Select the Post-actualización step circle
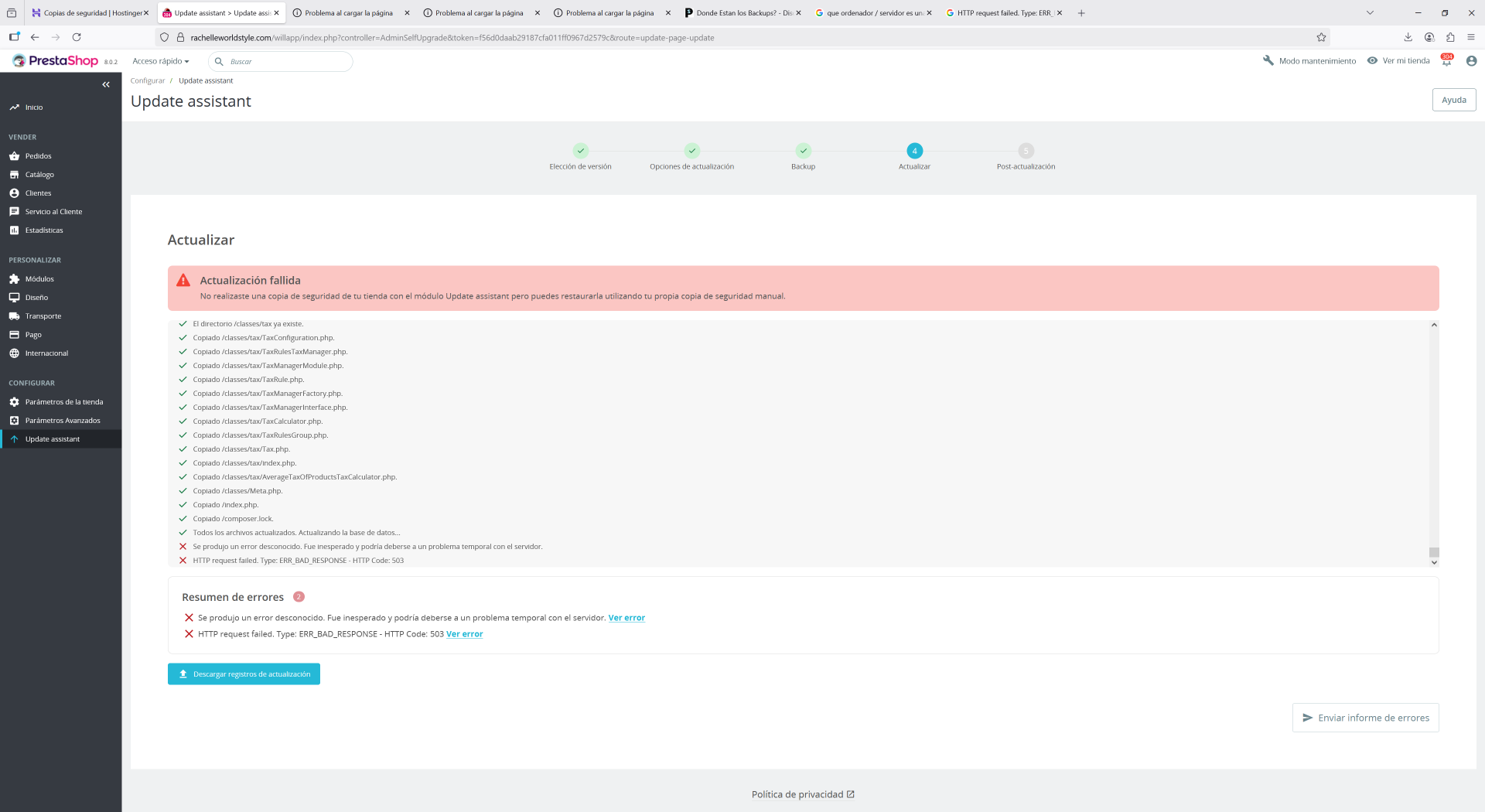 [1026, 151]
